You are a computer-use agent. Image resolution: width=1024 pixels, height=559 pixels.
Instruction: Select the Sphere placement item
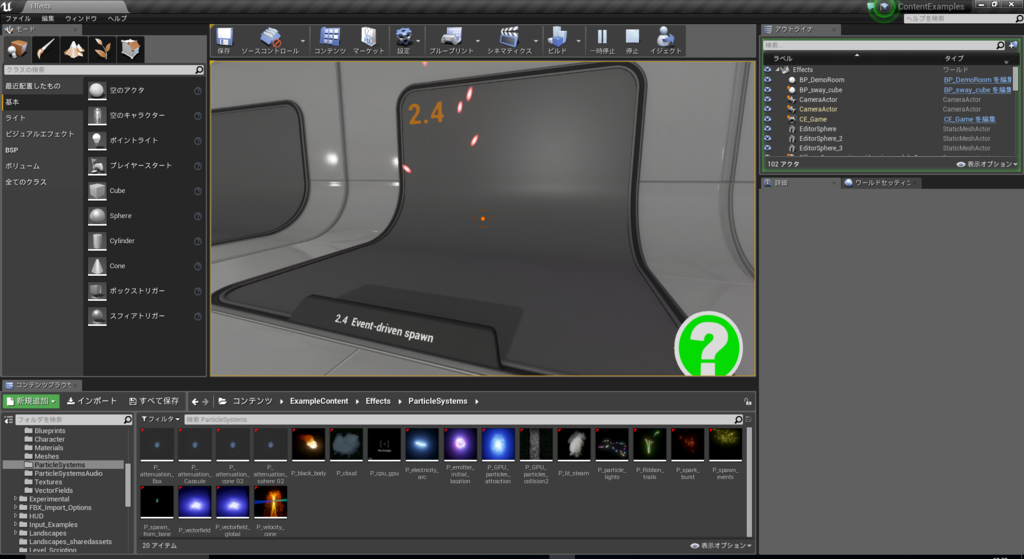[144, 216]
